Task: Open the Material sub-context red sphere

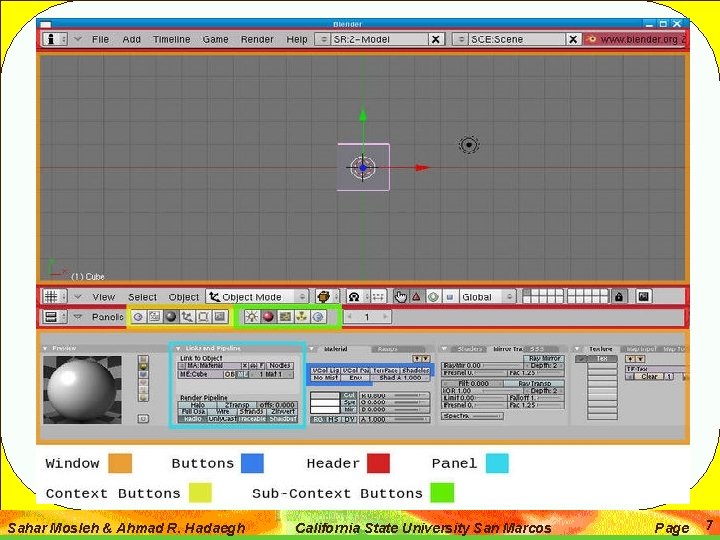Action: pyautogui.click(x=268, y=317)
